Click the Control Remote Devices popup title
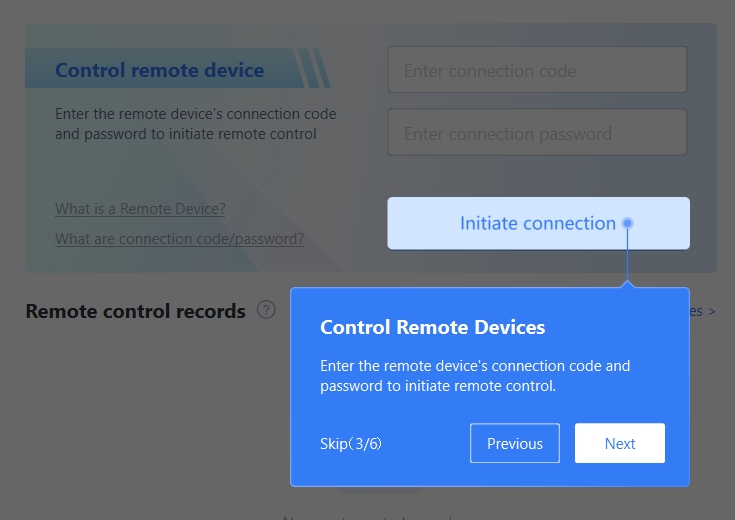The width and height of the screenshot is (735, 520). (x=432, y=327)
